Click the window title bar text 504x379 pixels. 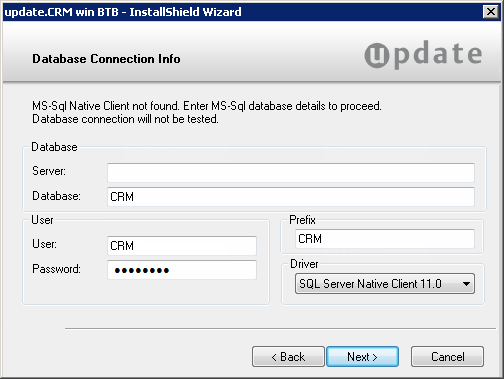pyautogui.click(x=123, y=12)
